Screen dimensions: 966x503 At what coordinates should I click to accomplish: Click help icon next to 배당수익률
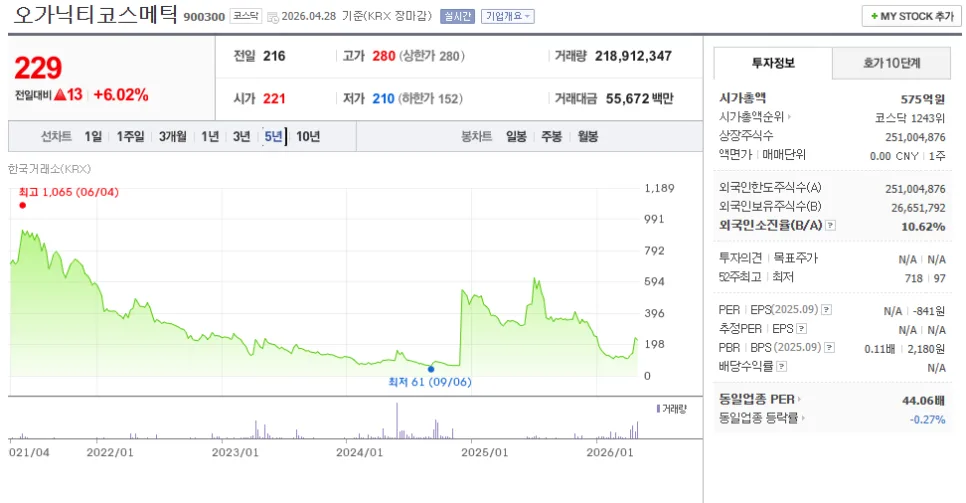(781, 367)
